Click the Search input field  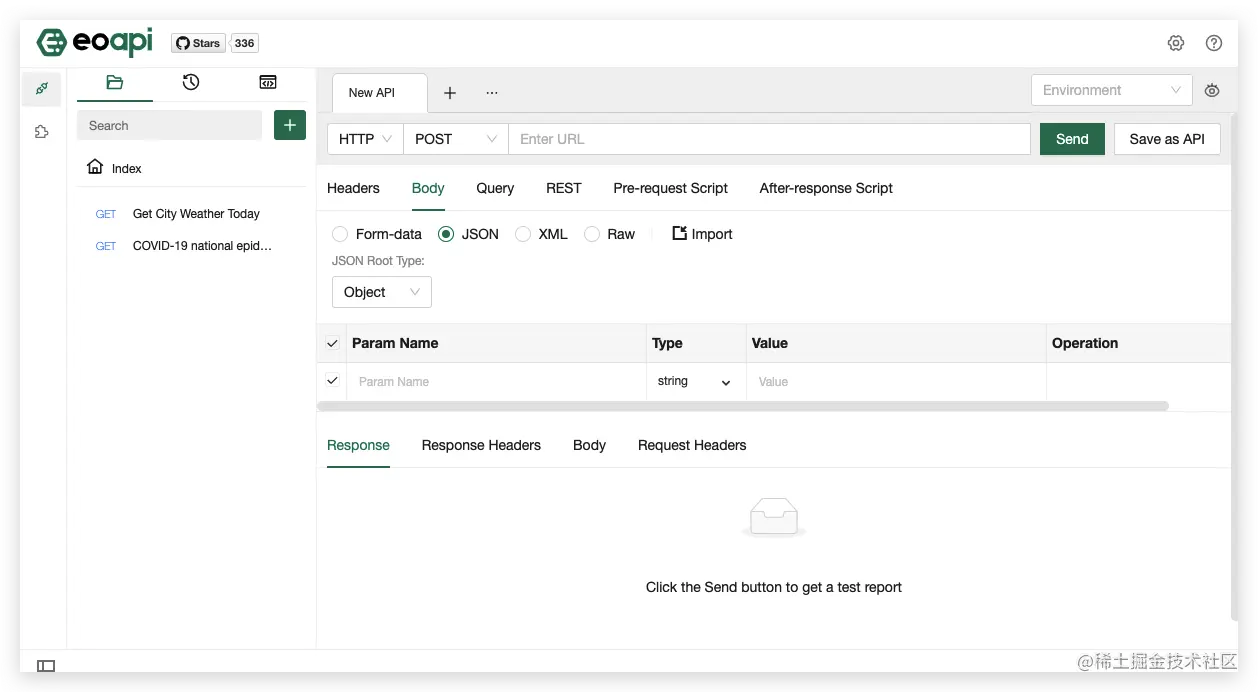(169, 125)
